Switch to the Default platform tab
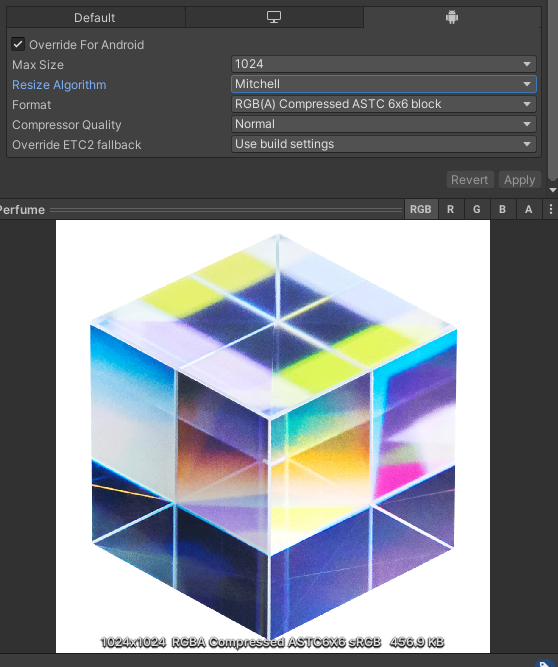The width and height of the screenshot is (558, 667). click(95, 17)
